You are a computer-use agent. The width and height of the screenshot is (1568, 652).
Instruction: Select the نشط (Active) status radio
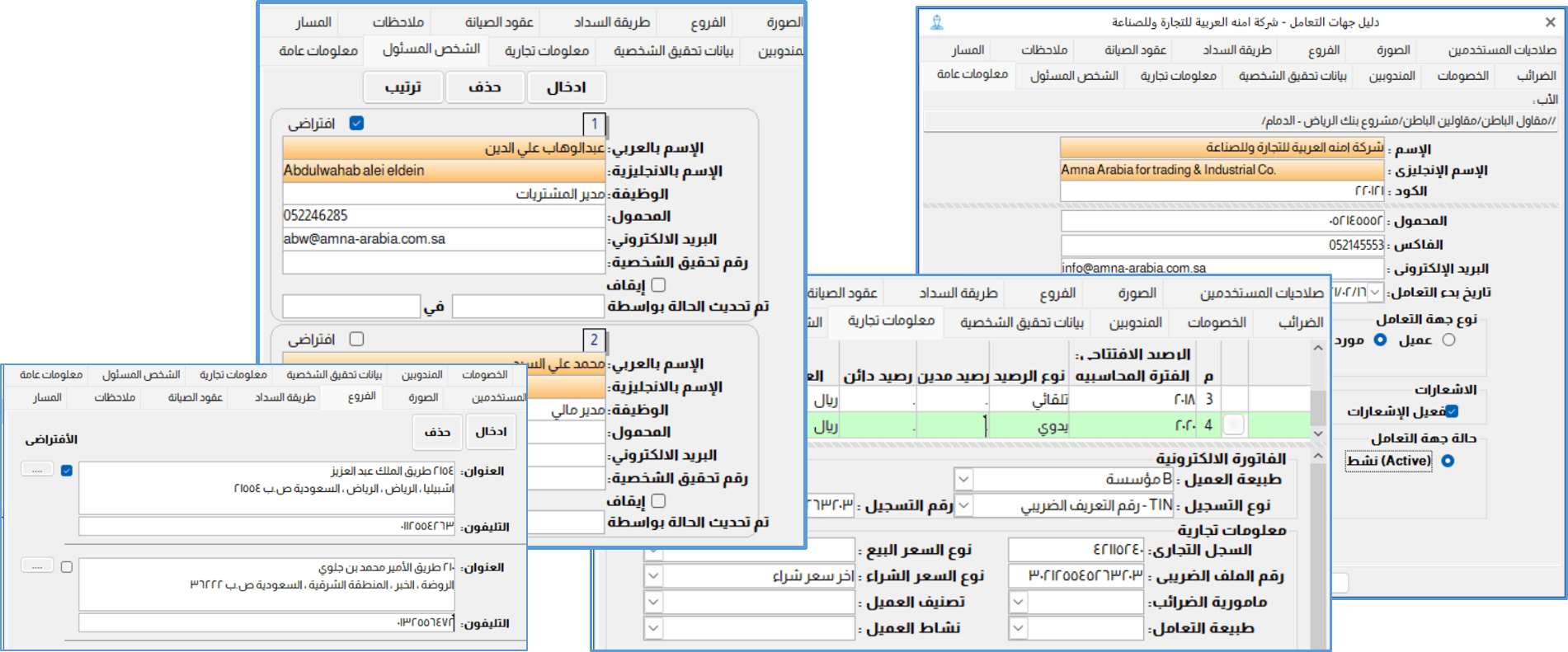[1448, 461]
